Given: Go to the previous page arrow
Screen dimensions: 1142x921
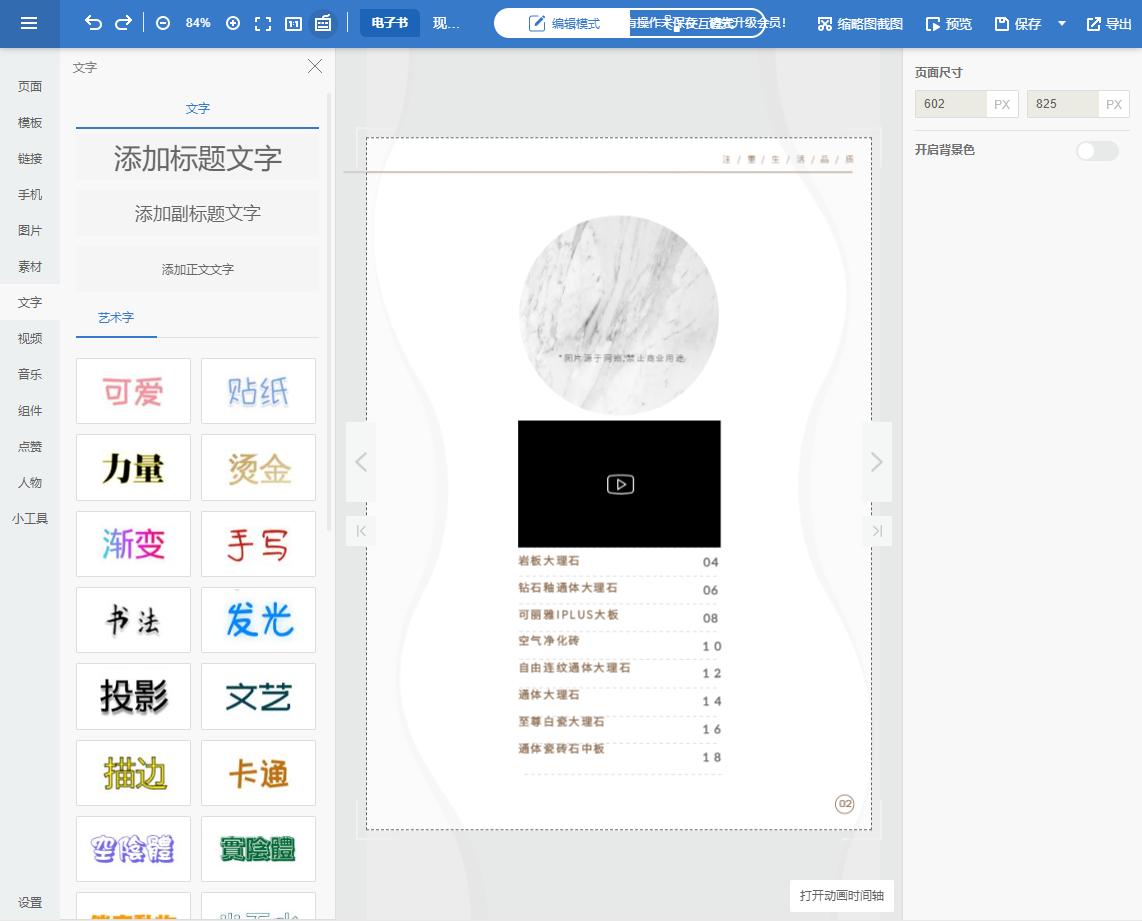Looking at the screenshot, I should [x=361, y=462].
